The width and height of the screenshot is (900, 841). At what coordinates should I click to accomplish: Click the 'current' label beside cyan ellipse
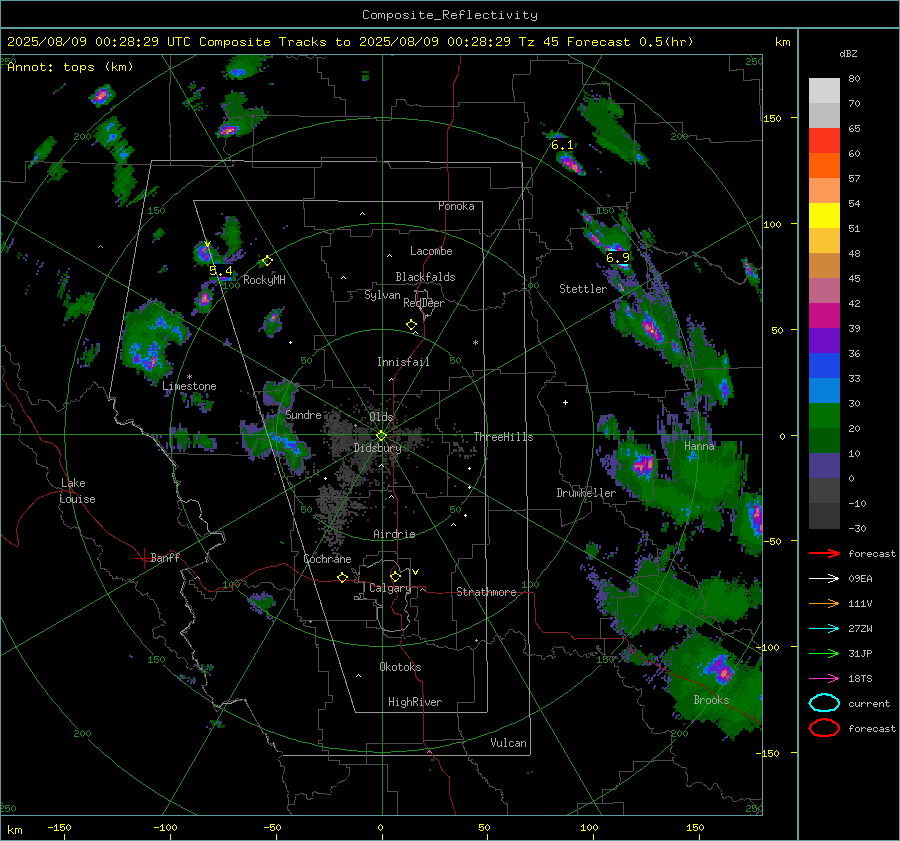coord(869,704)
